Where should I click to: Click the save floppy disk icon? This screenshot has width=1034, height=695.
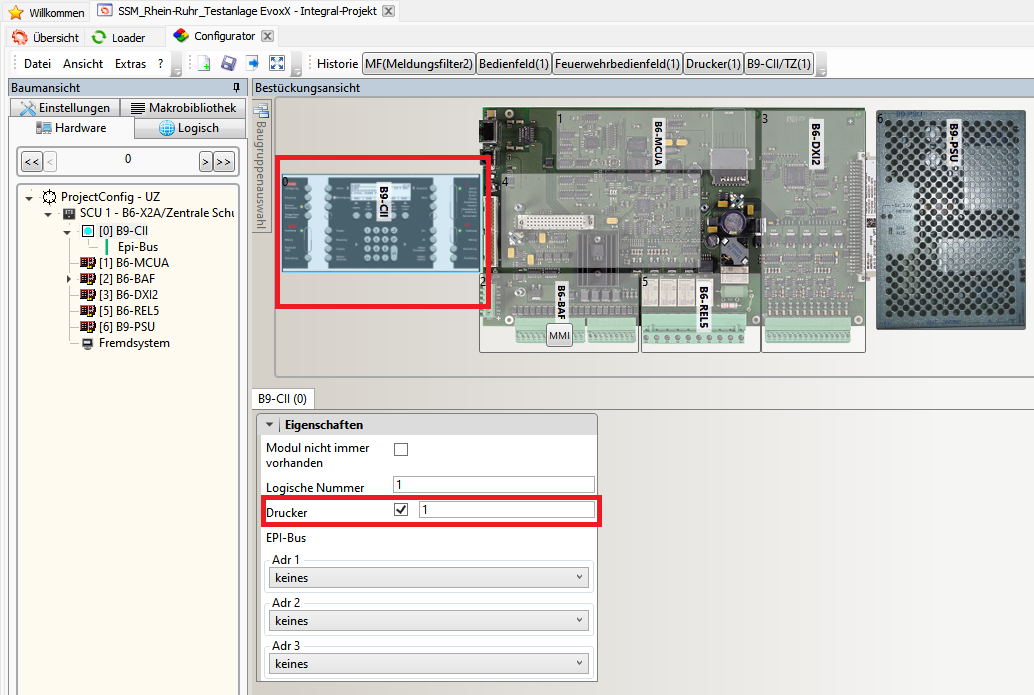228,63
